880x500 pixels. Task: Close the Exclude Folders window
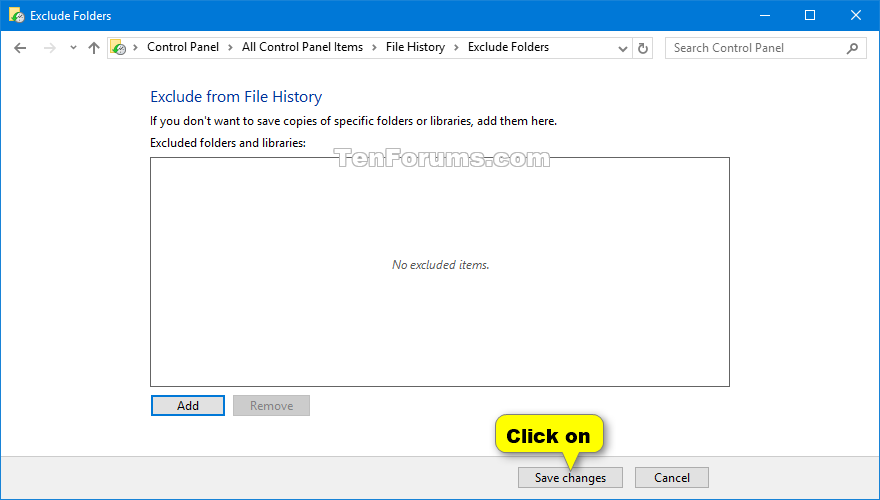coord(856,16)
